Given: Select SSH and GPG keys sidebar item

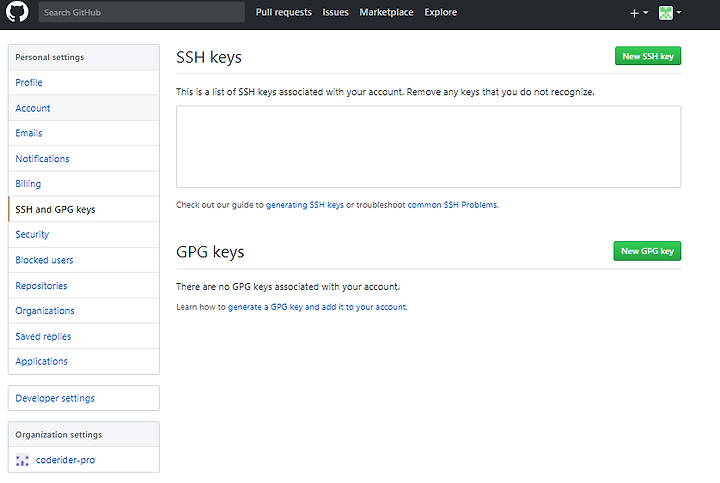Looking at the screenshot, I should pyautogui.click(x=84, y=209).
